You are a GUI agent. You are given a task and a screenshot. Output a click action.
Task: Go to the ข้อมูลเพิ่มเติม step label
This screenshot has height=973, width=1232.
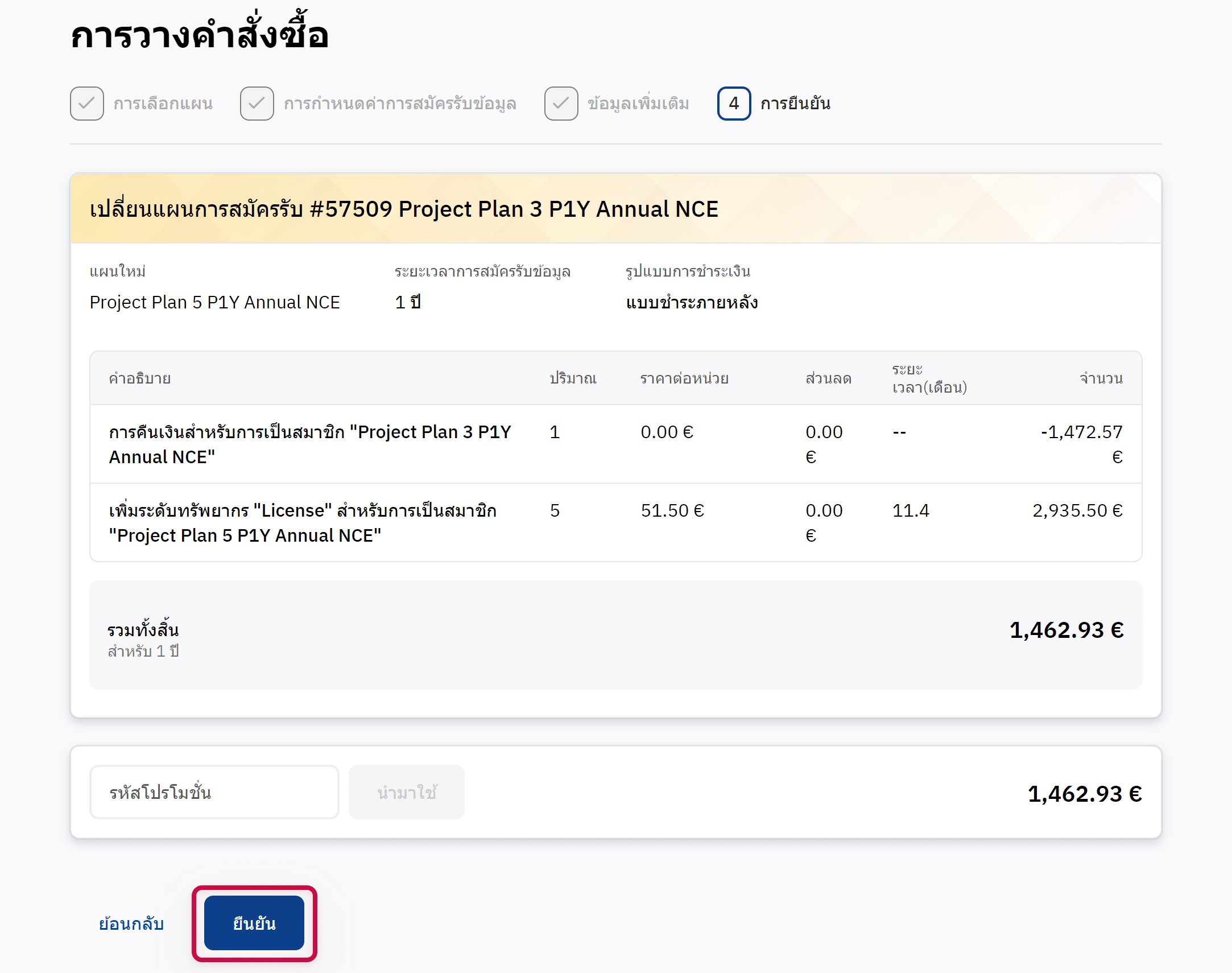tap(638, 104)
